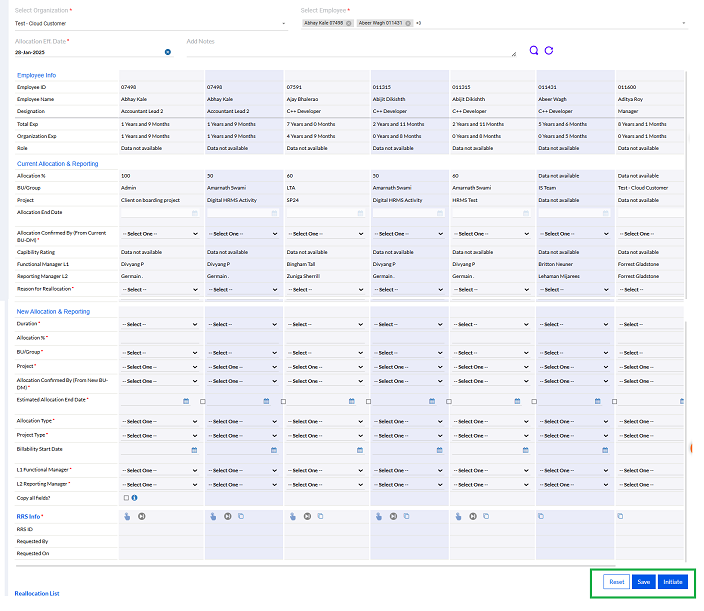Open New BU-DM Allocation Confirmed By dropdown for Ajay Bhalerao
The width and height of the screenshot is (704, 611).
coord(326,381)
